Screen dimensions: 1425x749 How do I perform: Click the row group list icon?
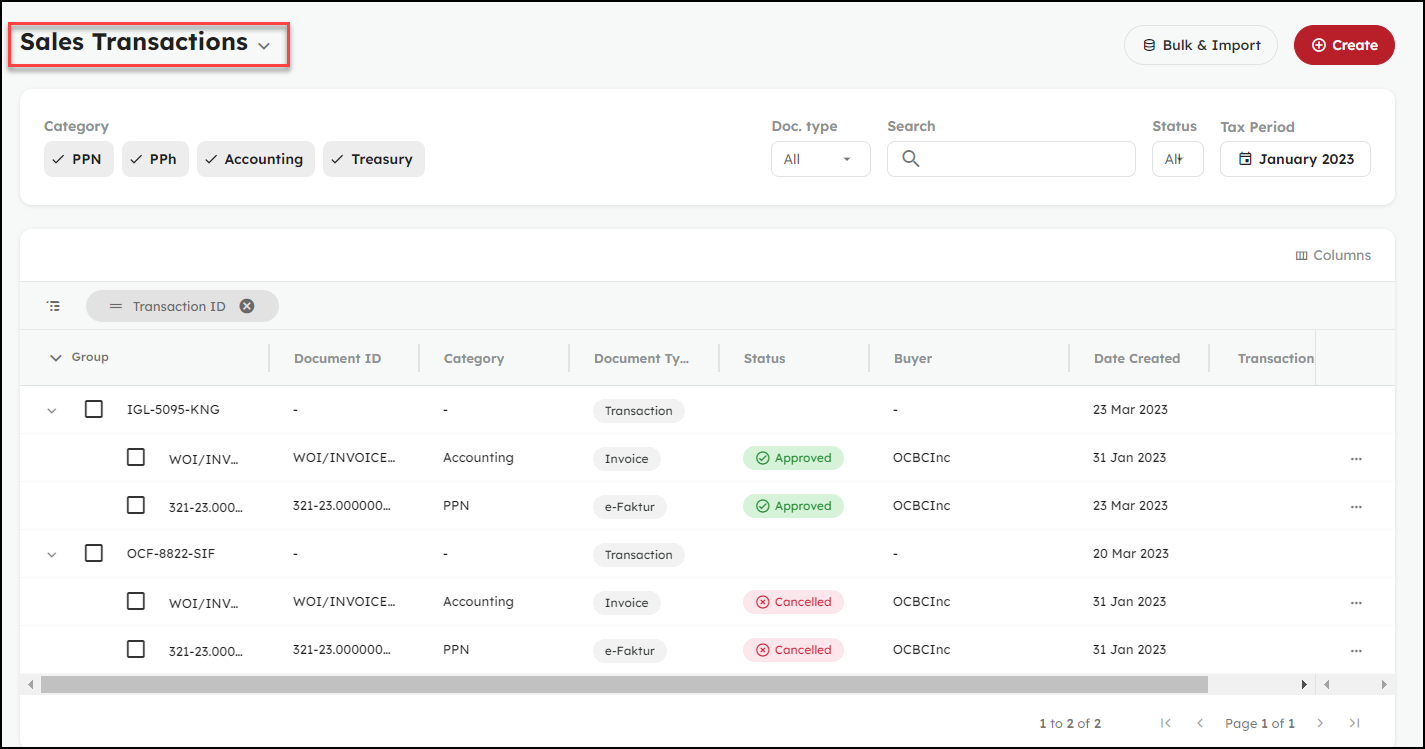tap(53, 306)
